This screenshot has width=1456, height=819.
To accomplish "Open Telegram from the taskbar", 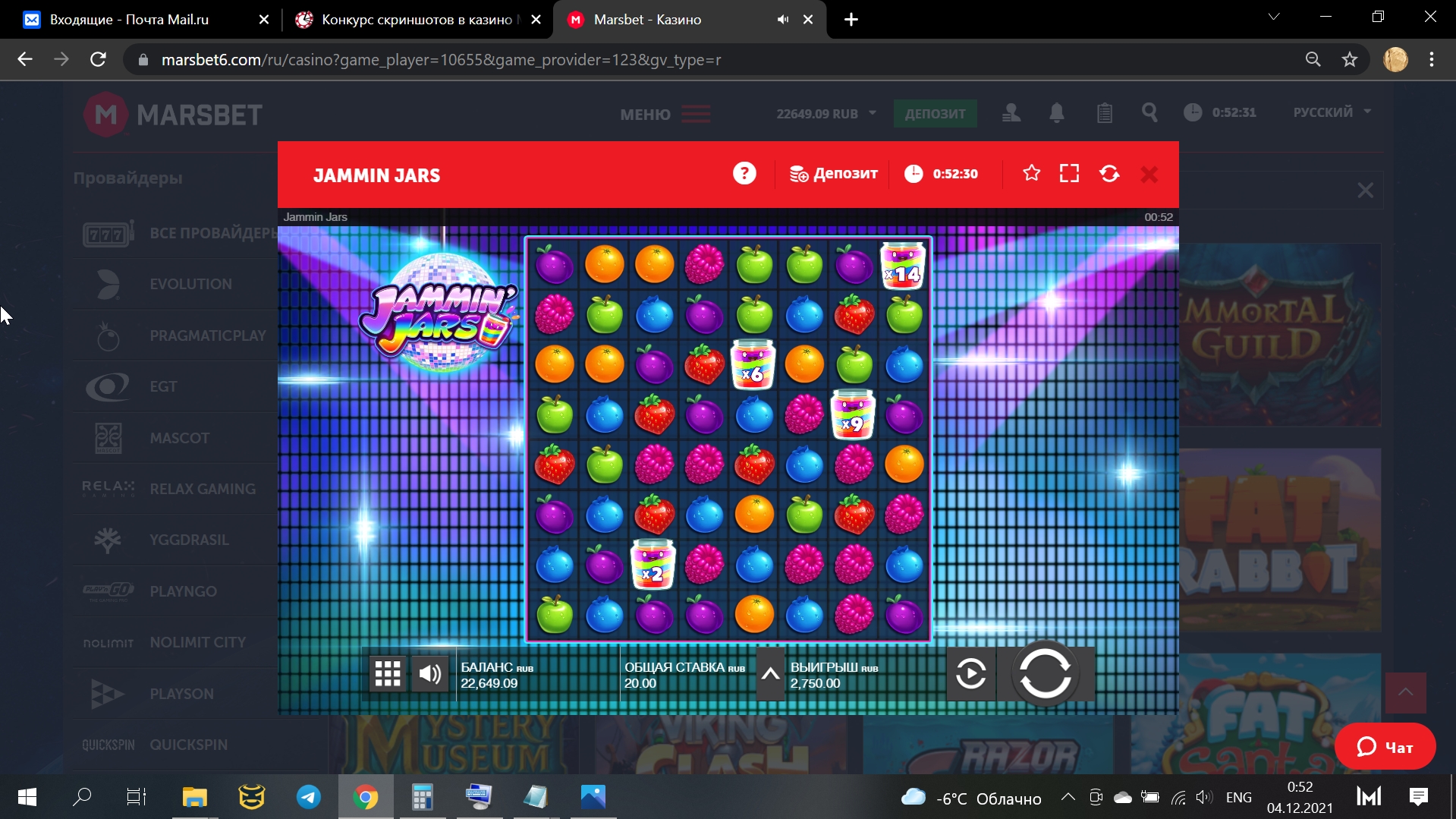I will point(309,797).
